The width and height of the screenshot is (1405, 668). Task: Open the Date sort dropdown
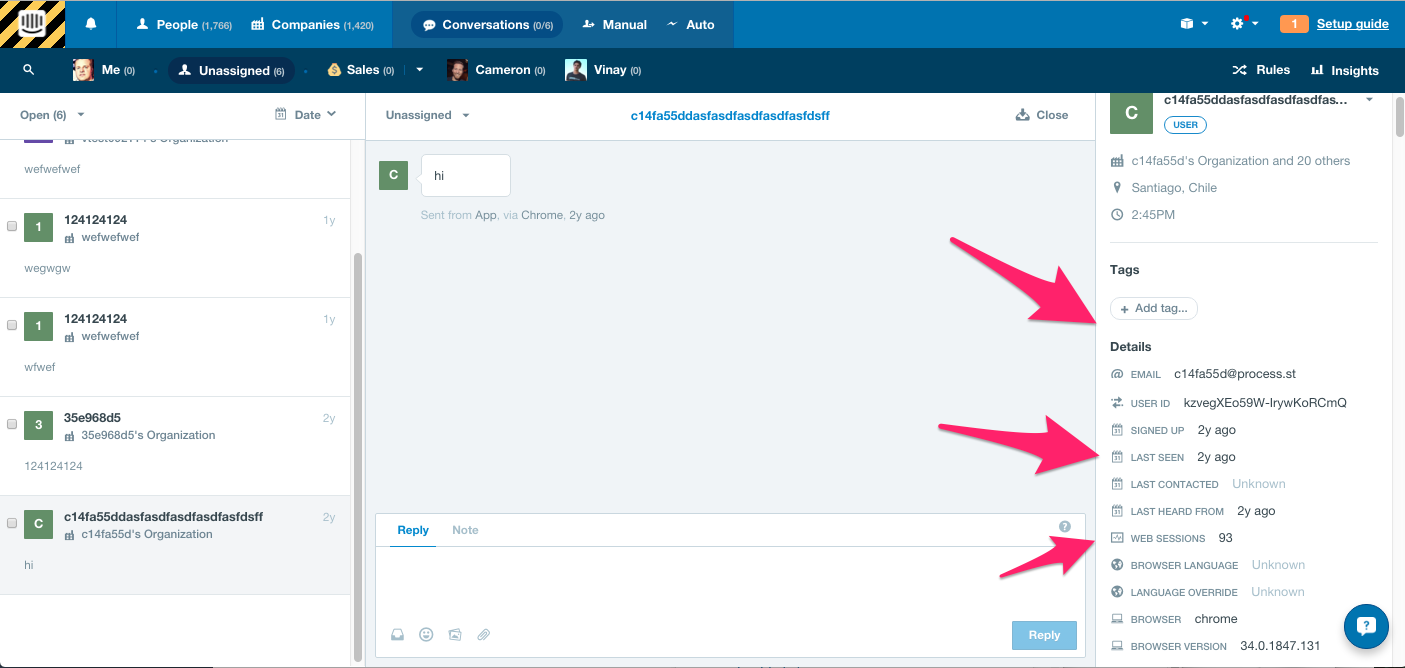tap(306, 115)
